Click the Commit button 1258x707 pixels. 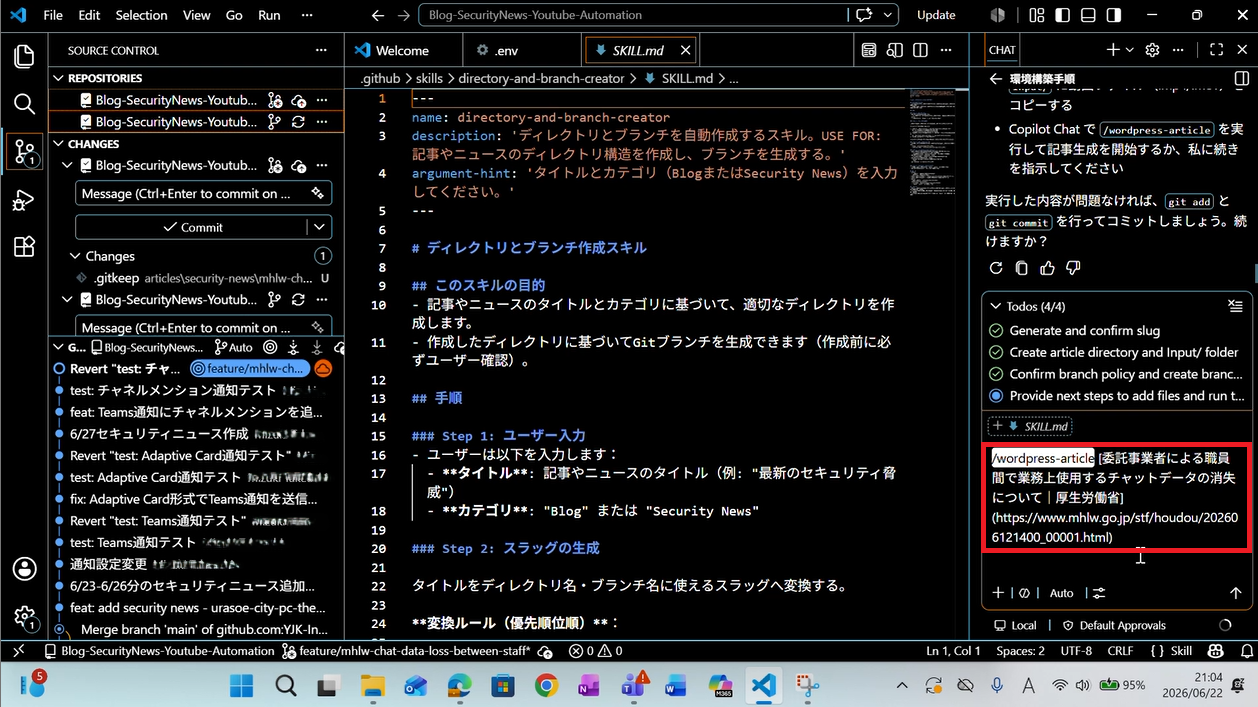(191, 227)
